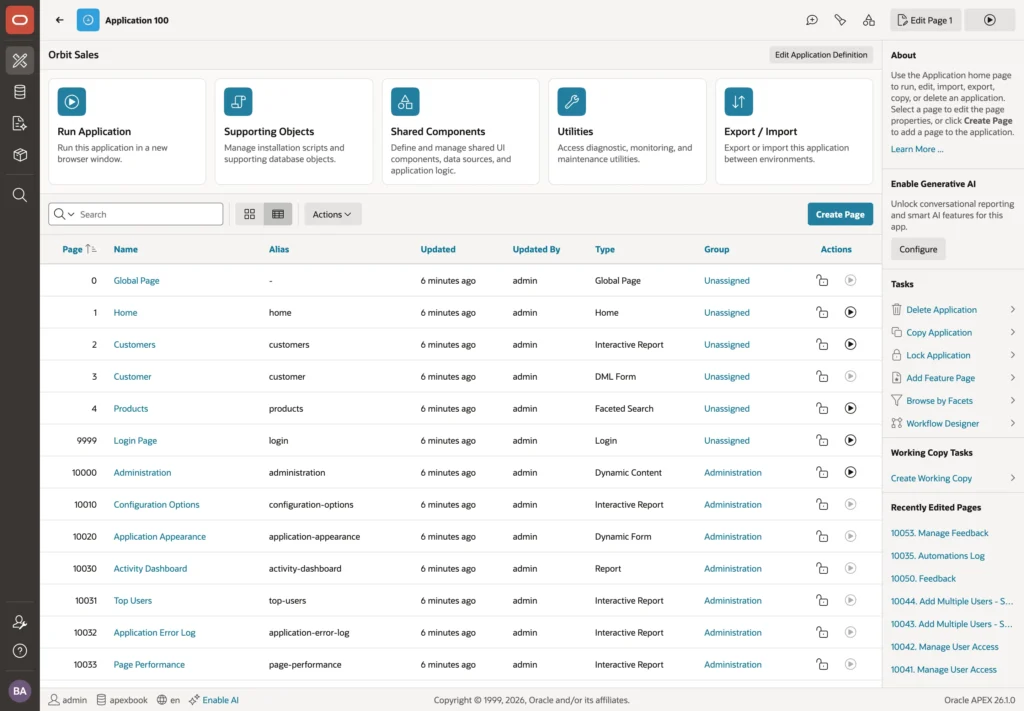Click the Edit Page 1 button

tap(925, 20)
